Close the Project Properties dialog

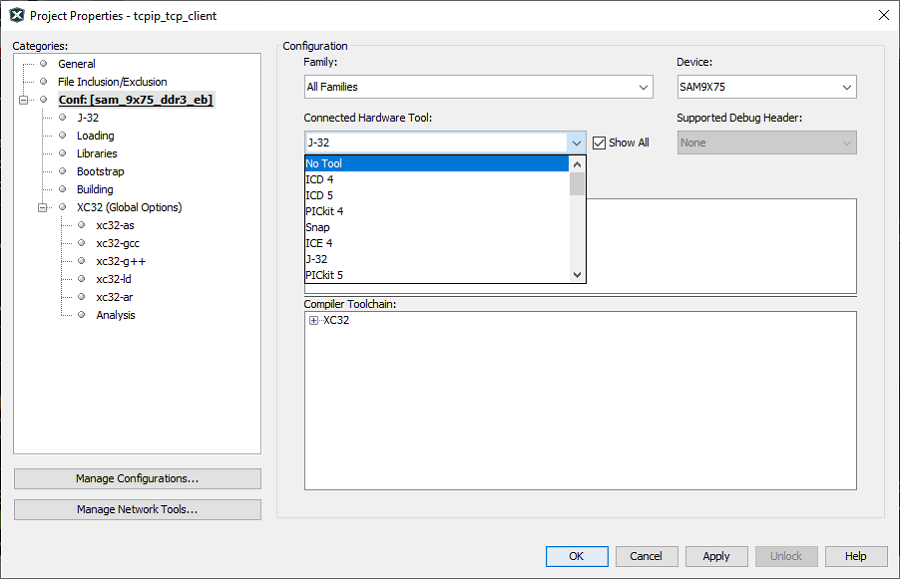click(884, 15)
